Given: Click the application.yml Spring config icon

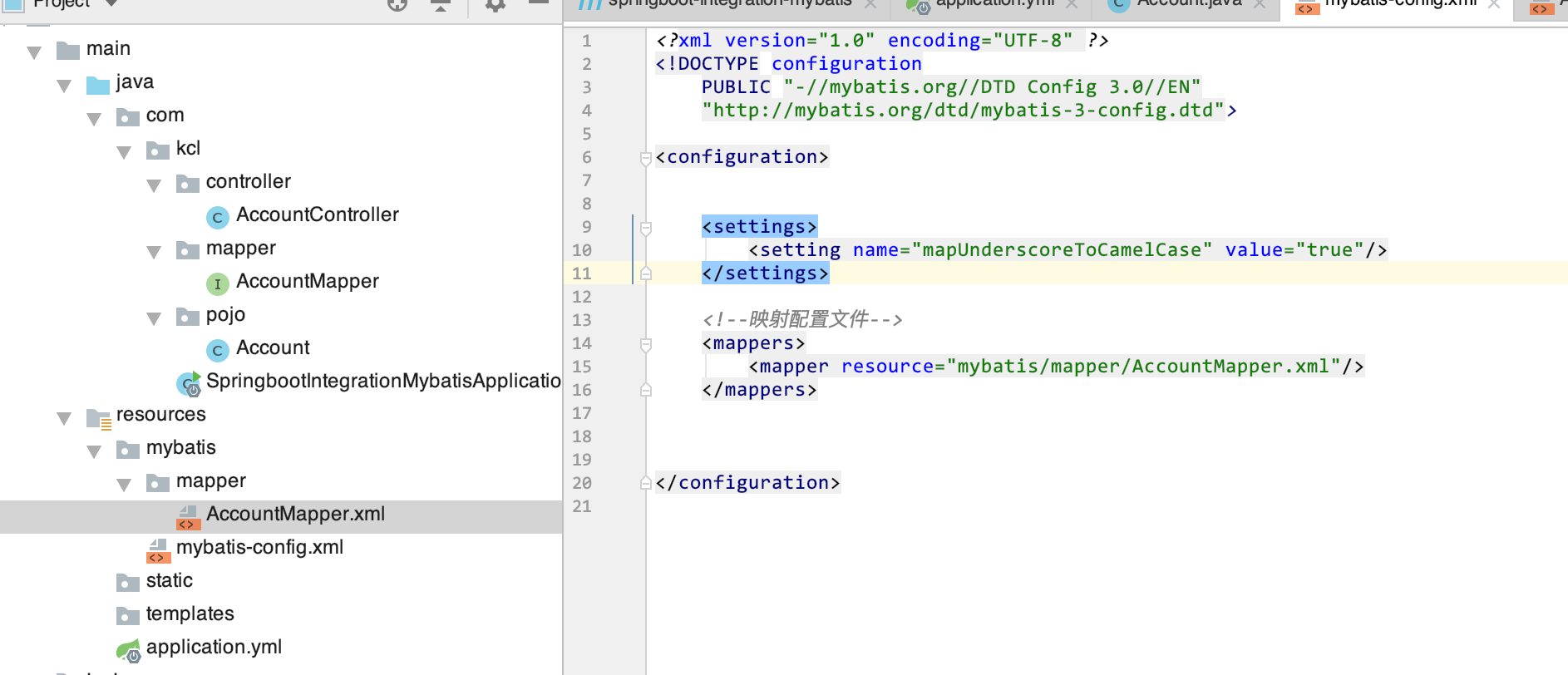Looking at the screenshot, I should tap(128, 650).
